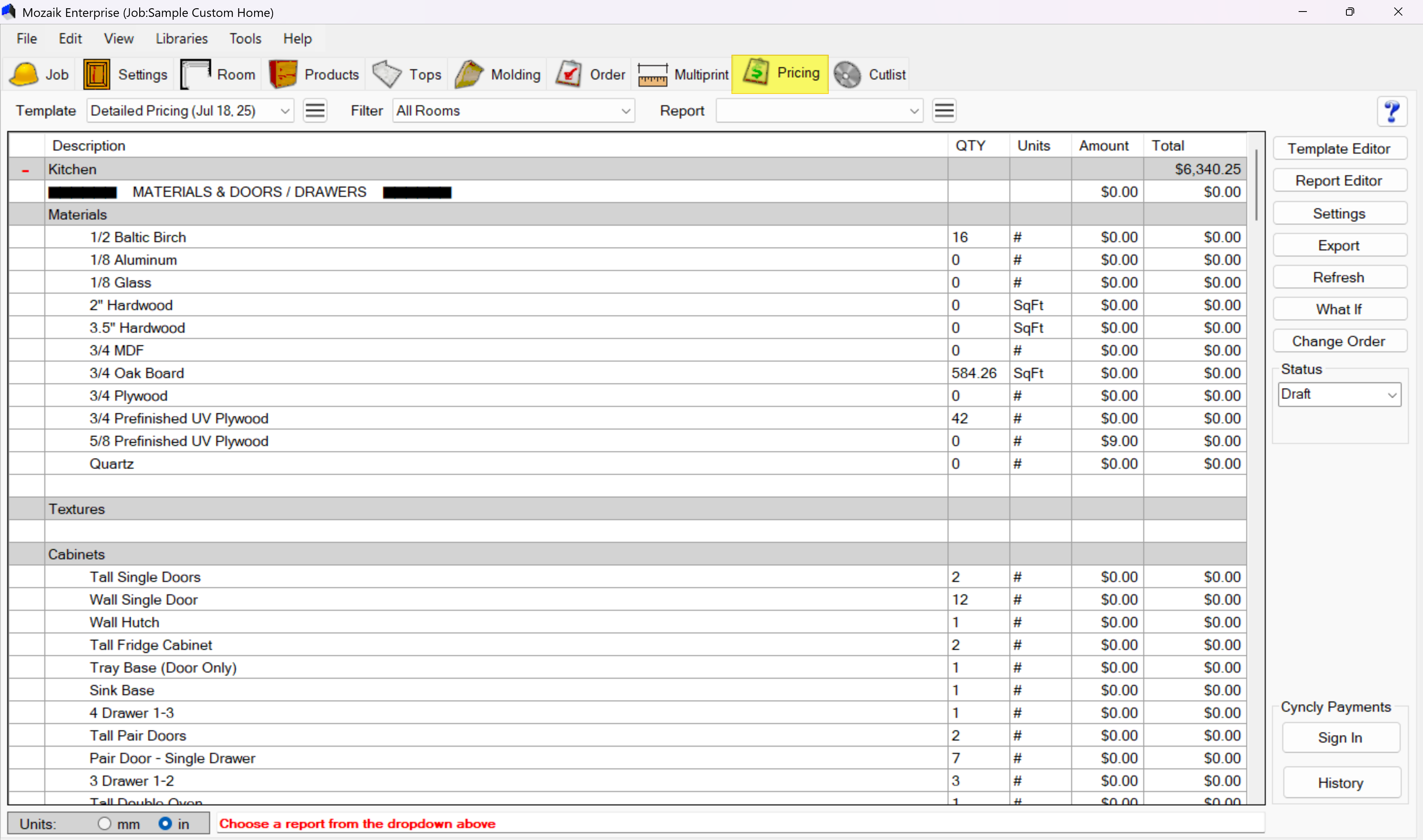Open the Products cabinet icon
This screenshot has height=840, width=1423.
[283, 74]
